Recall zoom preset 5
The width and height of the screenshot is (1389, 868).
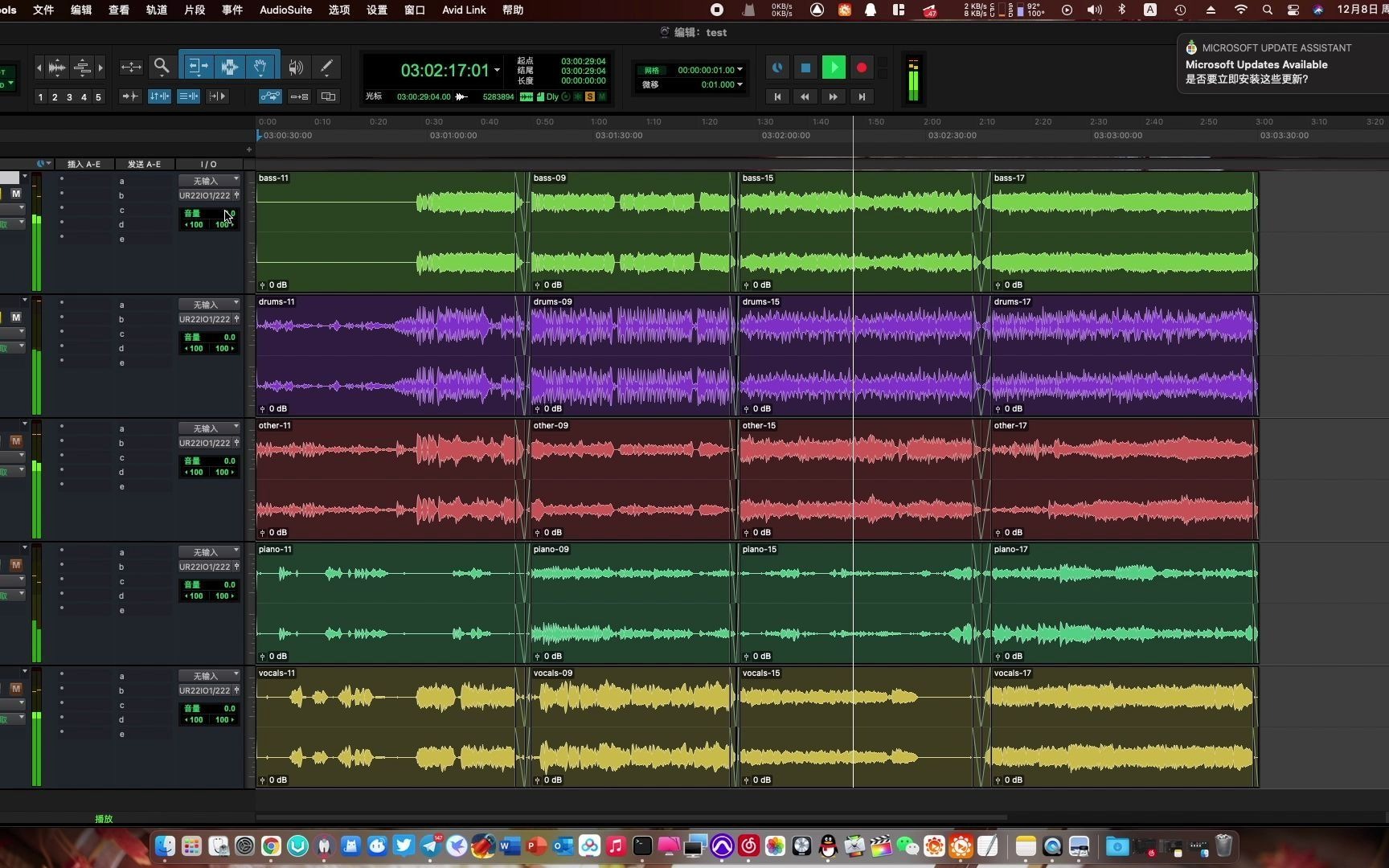pyautogui.click(x=98, y=97)
